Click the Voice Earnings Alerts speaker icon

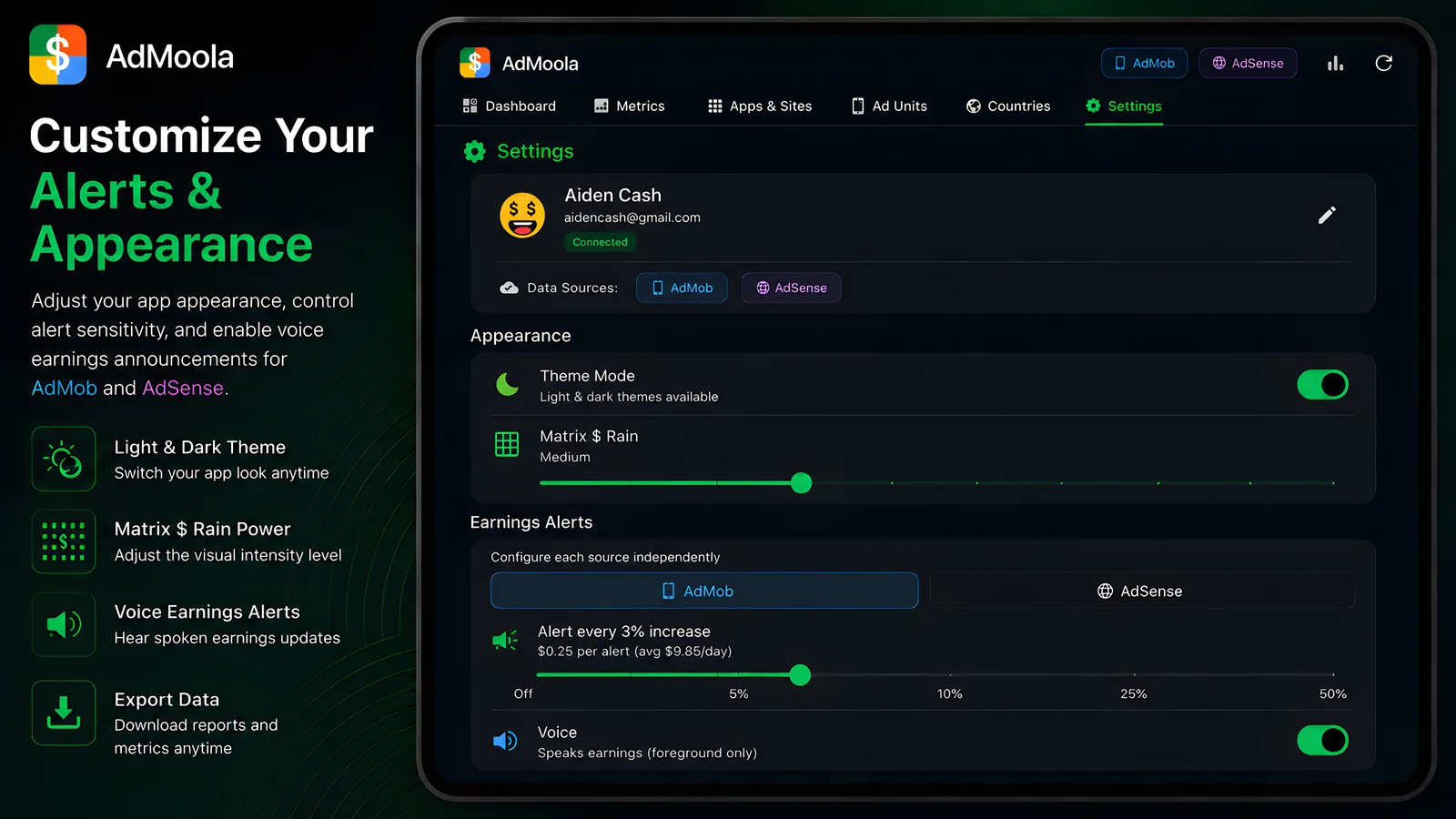[x=64, y=624]
